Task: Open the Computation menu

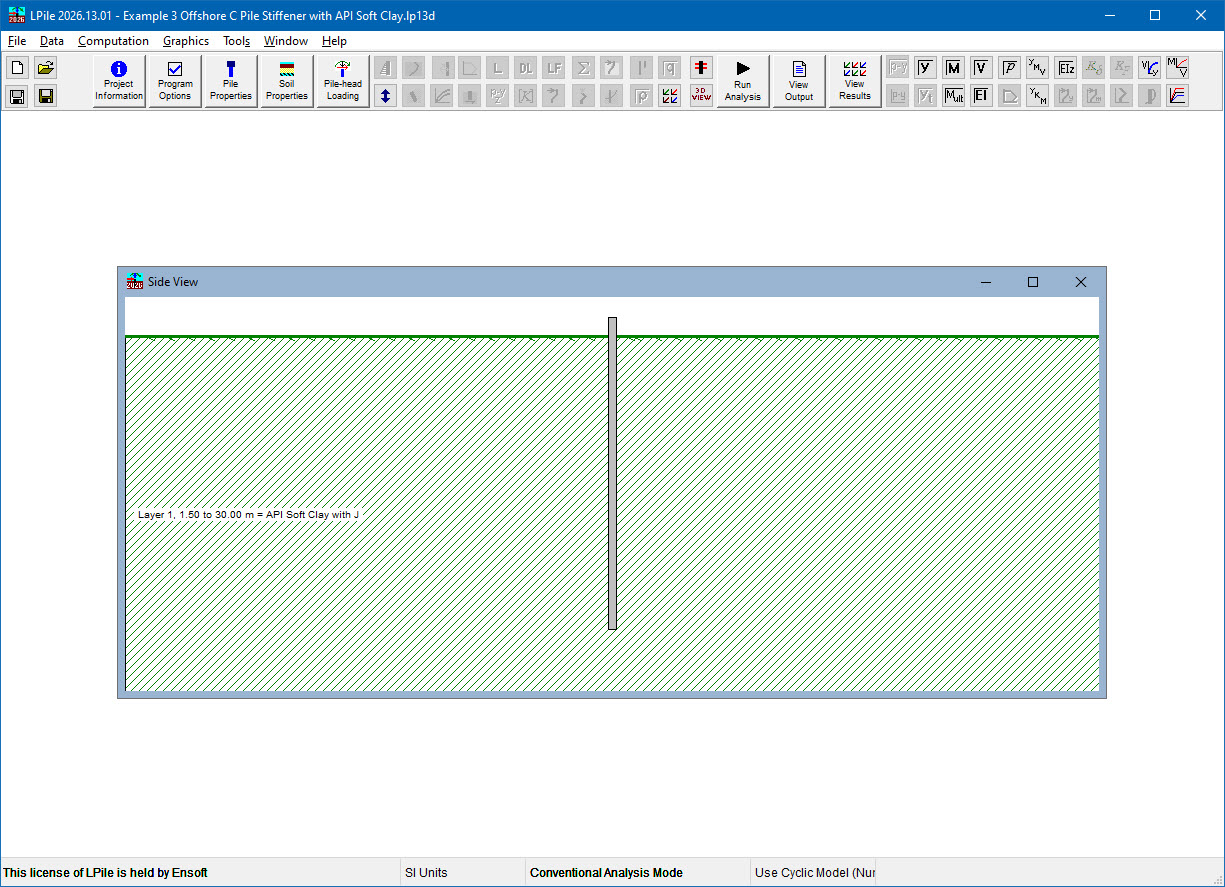Action: point(114,41)
